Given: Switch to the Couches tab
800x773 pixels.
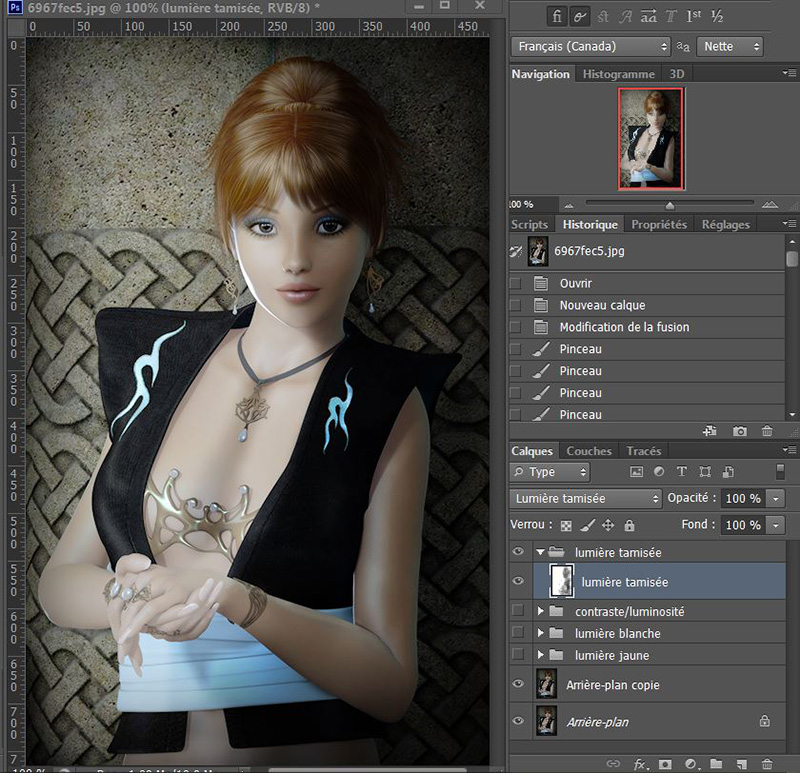Looking at the screenshot, I should point(589,451).
